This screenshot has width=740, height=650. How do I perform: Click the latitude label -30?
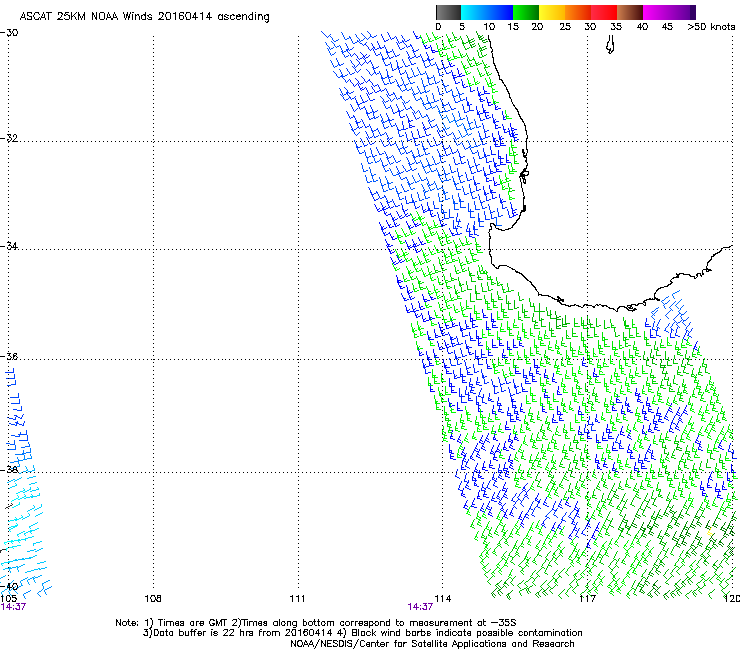[x=10, y=33]
